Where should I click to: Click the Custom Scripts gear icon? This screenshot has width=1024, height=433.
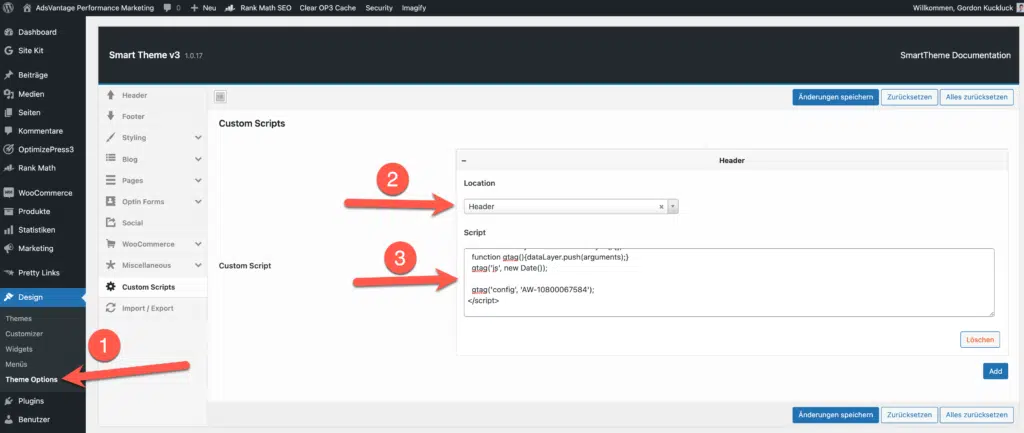pos(110,287)
